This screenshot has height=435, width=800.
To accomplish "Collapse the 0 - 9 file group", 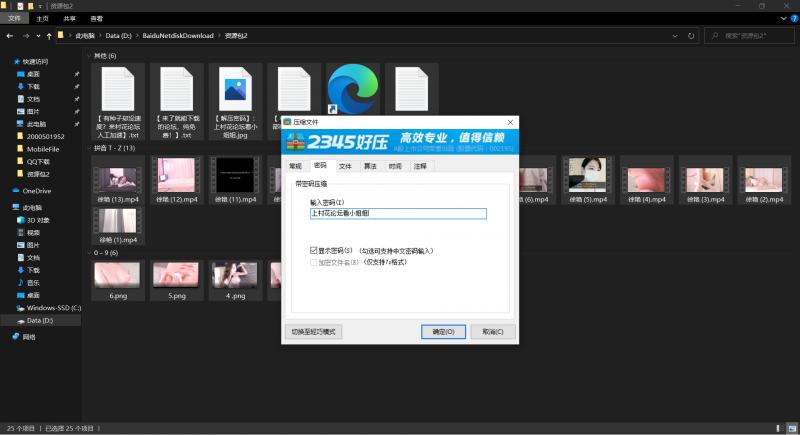I will pos(89,253).
